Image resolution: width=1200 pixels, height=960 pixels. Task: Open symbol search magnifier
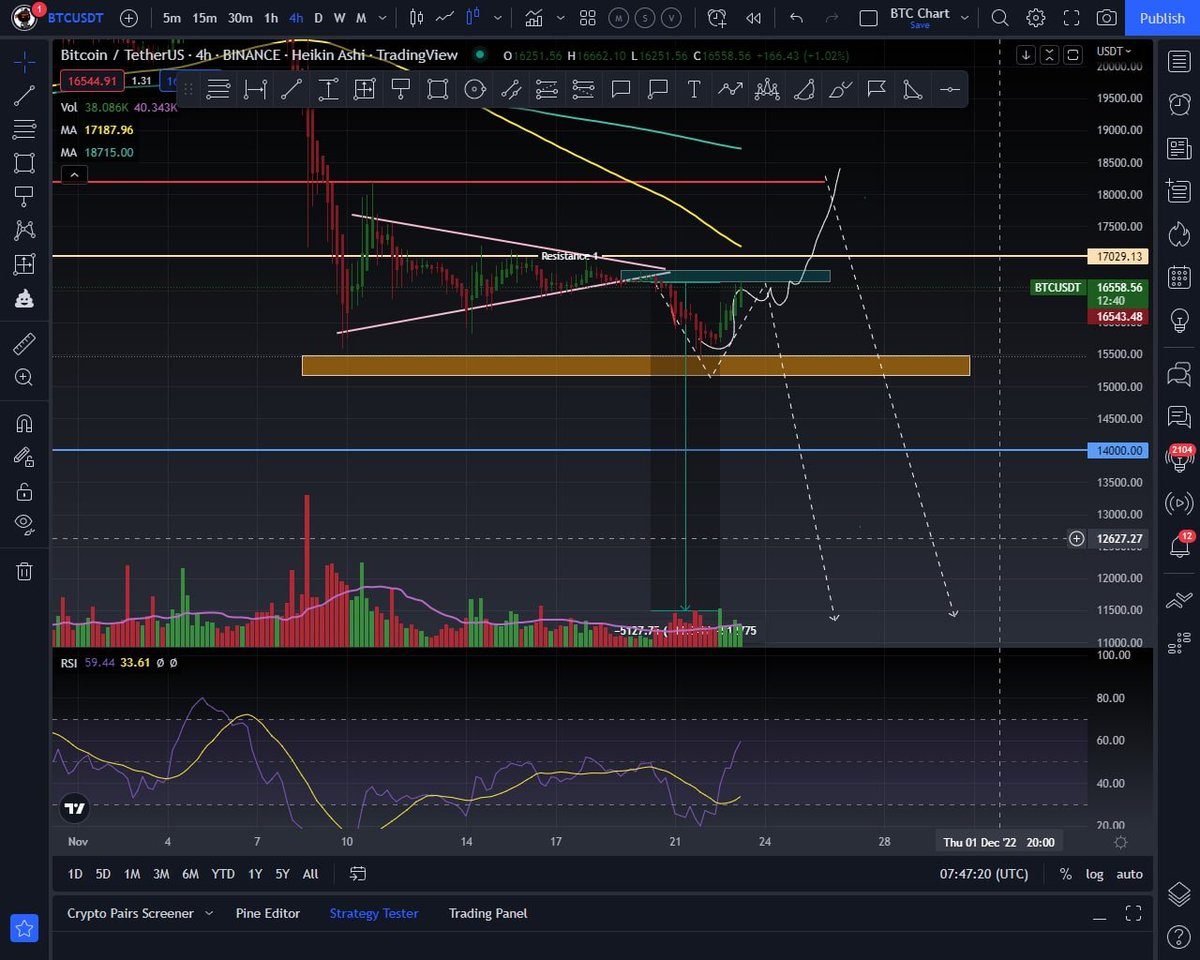coord(999,18)
